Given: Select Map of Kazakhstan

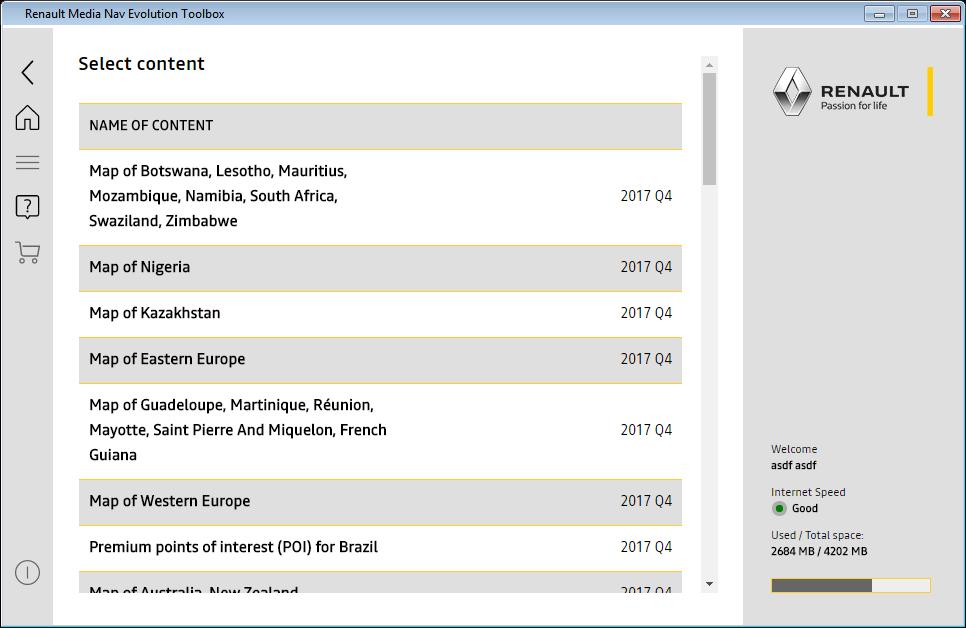Looking at the screenshot, I should tap(380, 314).
